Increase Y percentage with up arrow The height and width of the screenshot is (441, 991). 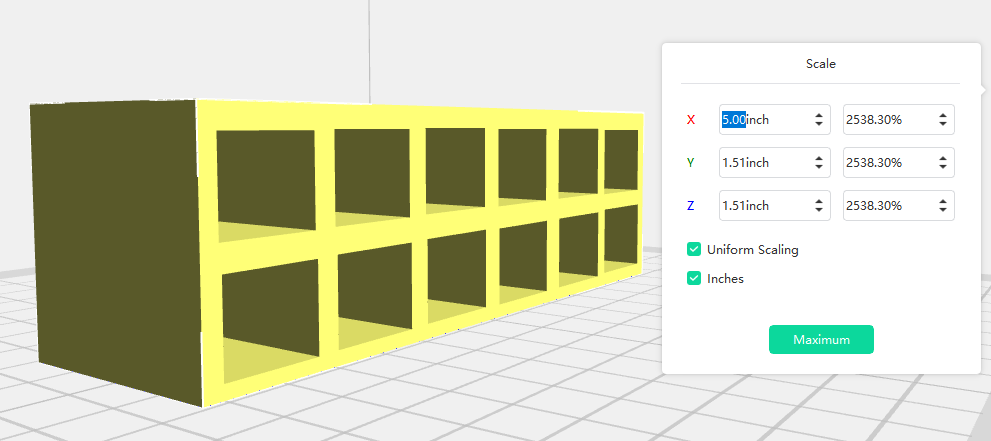[943, 158]
